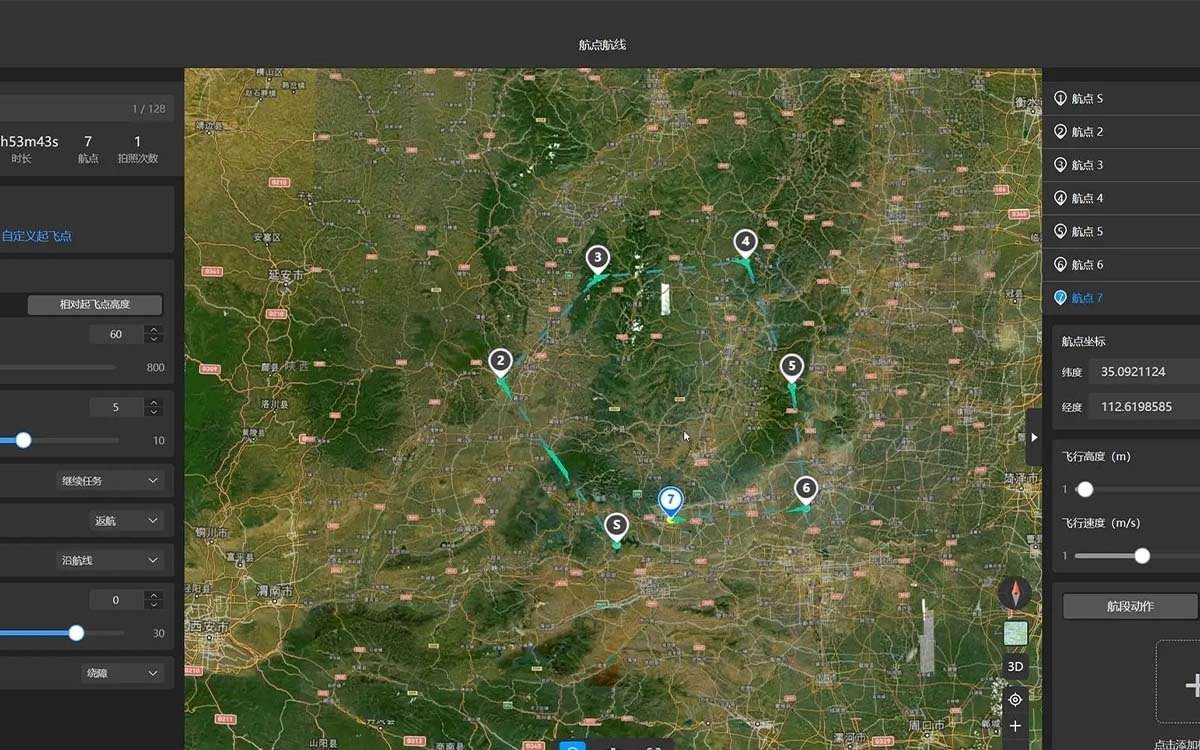Open 航点 S in the waypoint list

[1121, 98]
